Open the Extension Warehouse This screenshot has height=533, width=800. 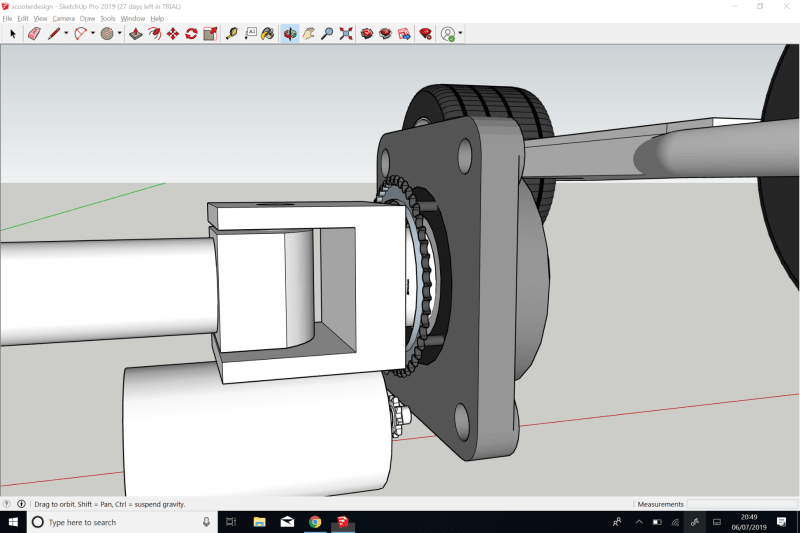pyautogui.click(x=386, y=34)
